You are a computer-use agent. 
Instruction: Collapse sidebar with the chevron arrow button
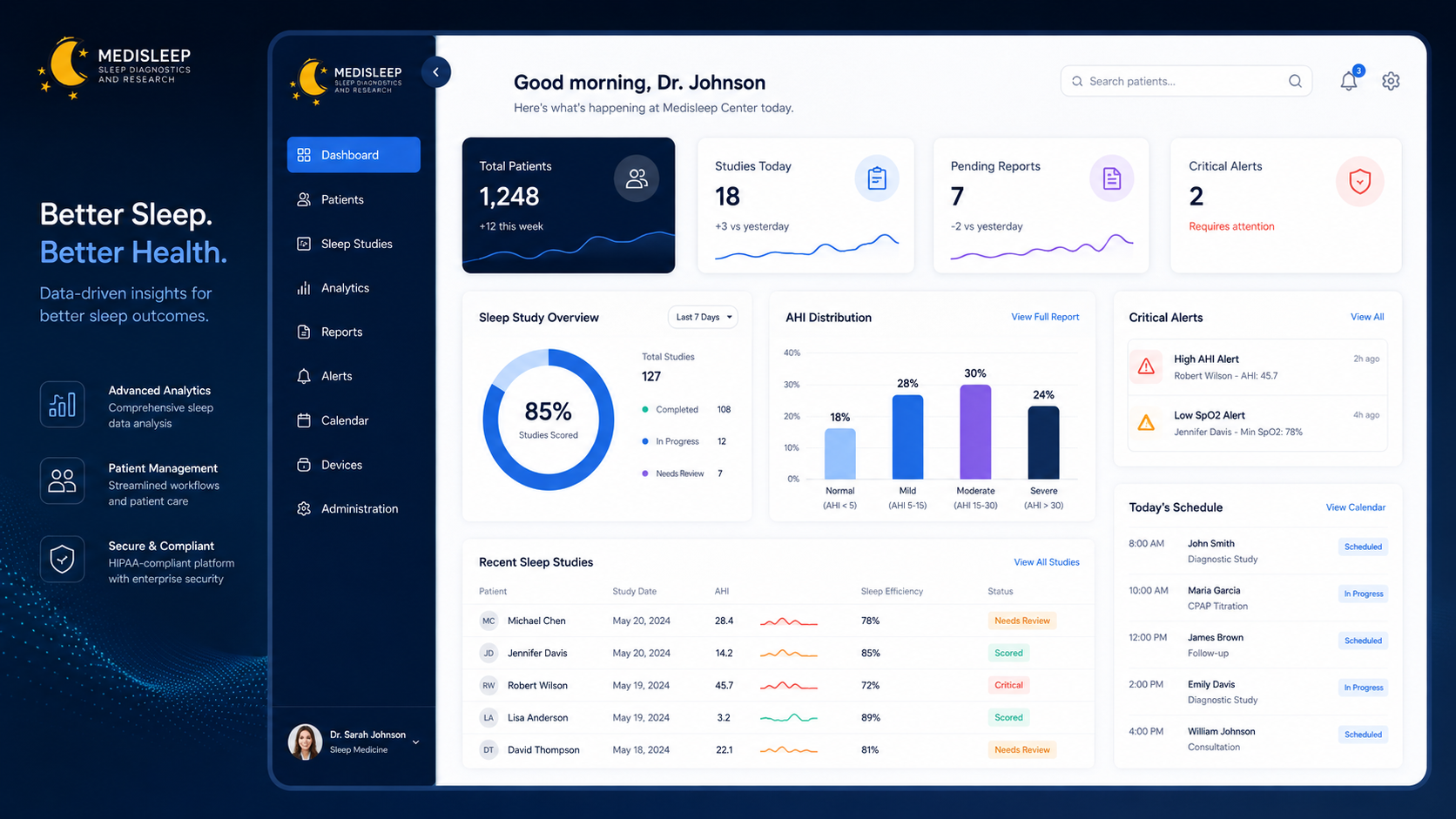[435, 72]
